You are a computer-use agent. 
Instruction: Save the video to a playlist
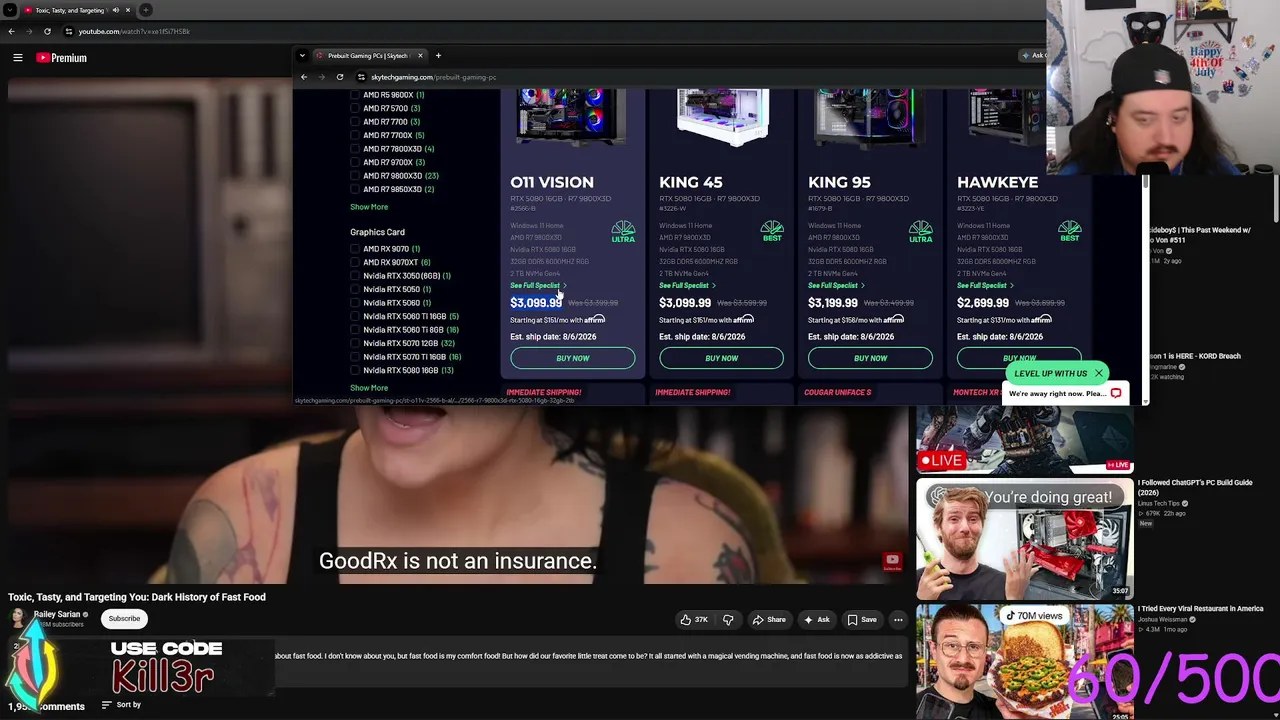(x=862, y=620)
